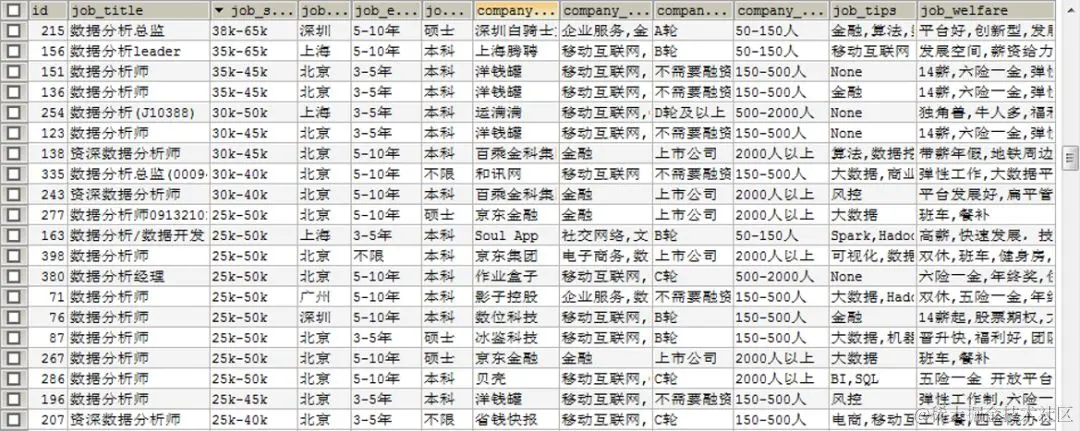
Task: Click the job_tips column header
Action: tap(873, 11)
